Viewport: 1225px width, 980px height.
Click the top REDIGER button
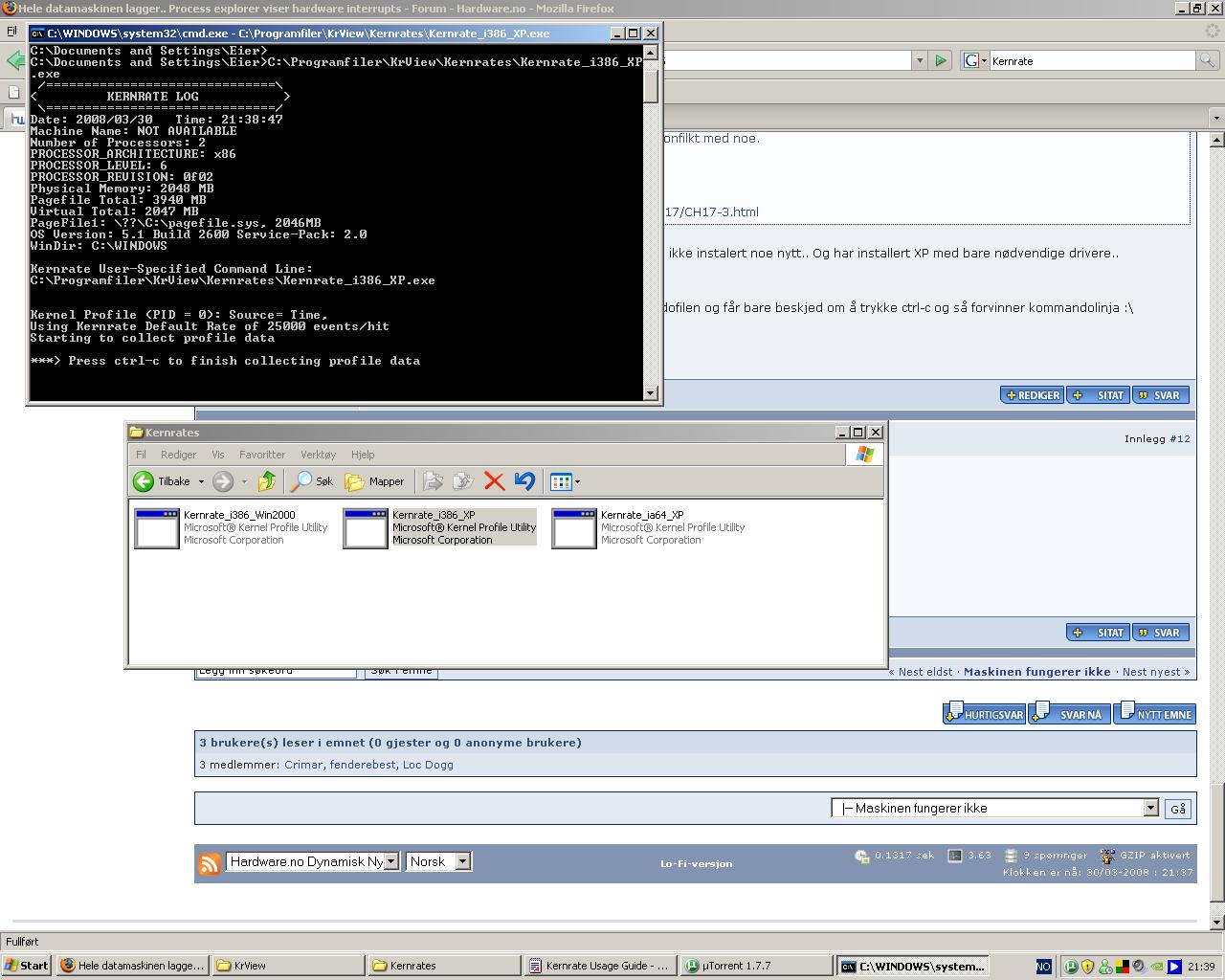1032,395
